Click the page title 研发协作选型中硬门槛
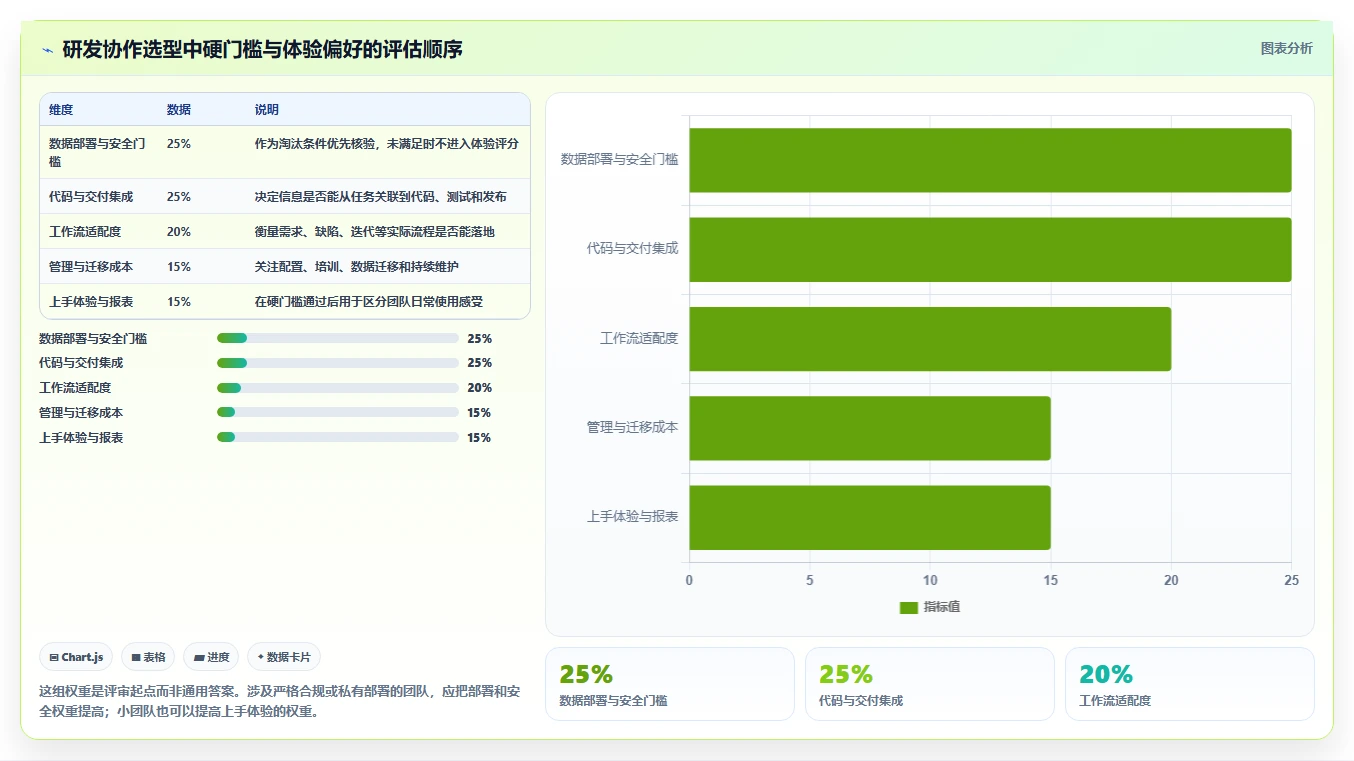 (262, 50)
